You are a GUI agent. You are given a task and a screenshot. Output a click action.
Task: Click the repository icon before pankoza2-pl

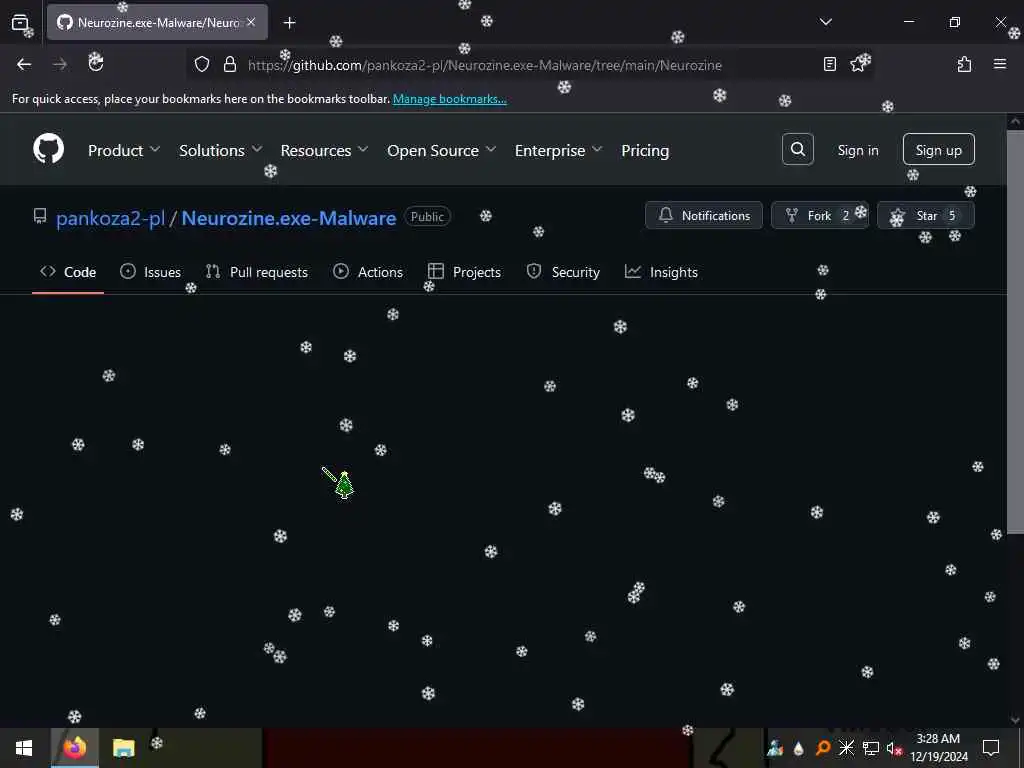pyautogui.click(x=40, y=216)
